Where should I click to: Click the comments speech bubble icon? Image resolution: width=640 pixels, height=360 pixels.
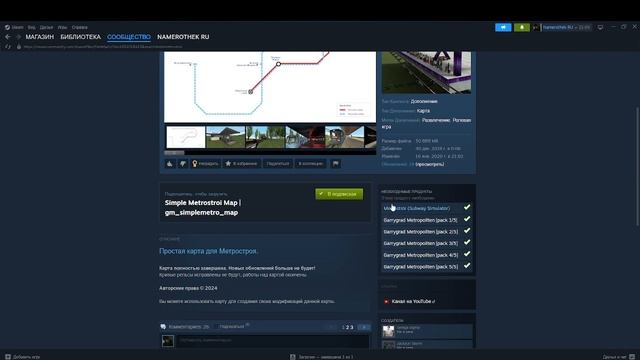point(163,327)
